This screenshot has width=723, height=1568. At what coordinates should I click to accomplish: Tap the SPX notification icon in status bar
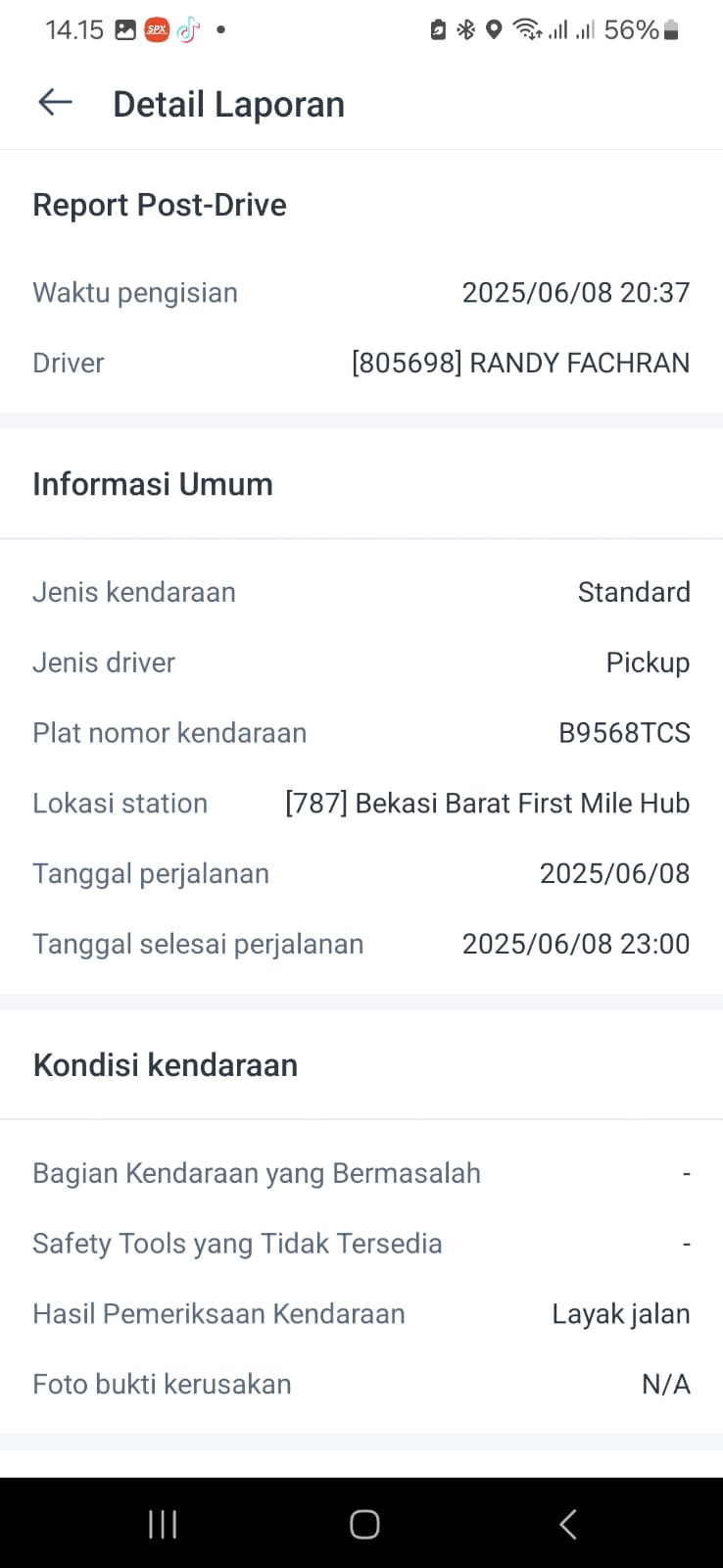[x=157, y=30]
